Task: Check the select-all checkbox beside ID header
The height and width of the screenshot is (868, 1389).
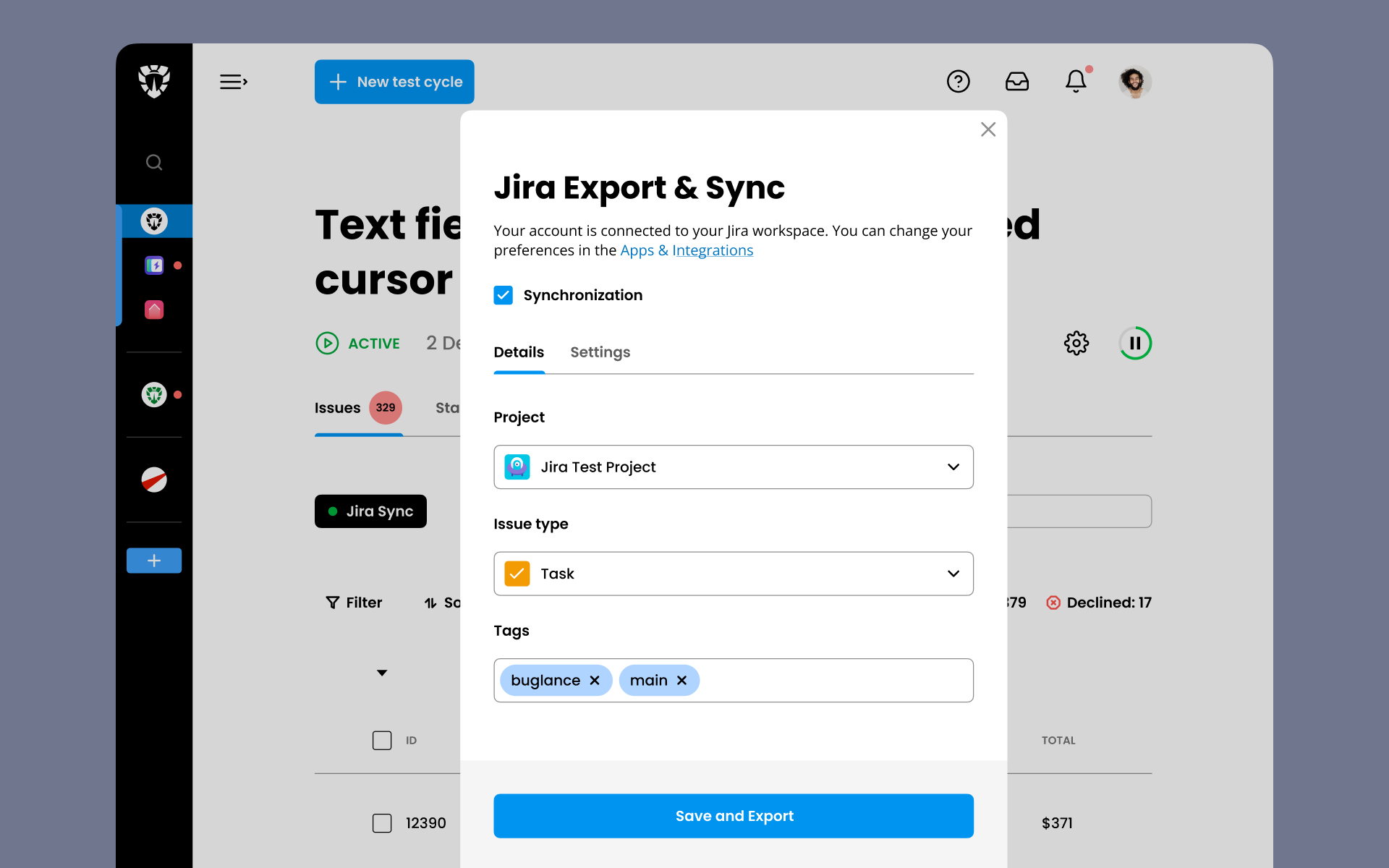Action: tap(382, 740)
